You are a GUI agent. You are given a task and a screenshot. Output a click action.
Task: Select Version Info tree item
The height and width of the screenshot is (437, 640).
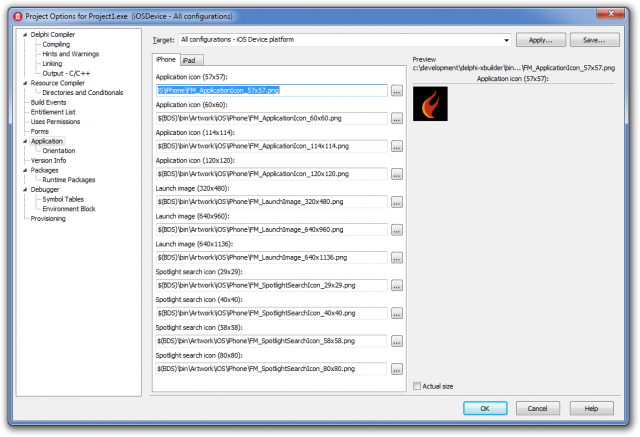tap(48, 160)
